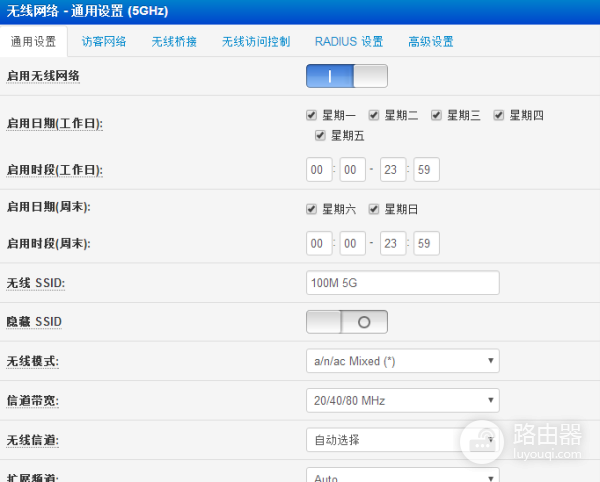Go to the 高级设置 tab
Screen dimensions: 600x482
coord(431,42)
